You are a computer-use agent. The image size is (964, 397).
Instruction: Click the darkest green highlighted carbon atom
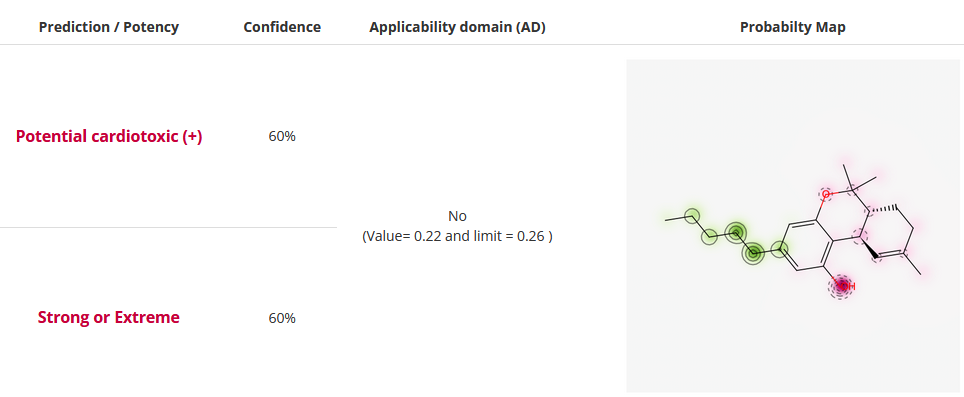[753, 253]
